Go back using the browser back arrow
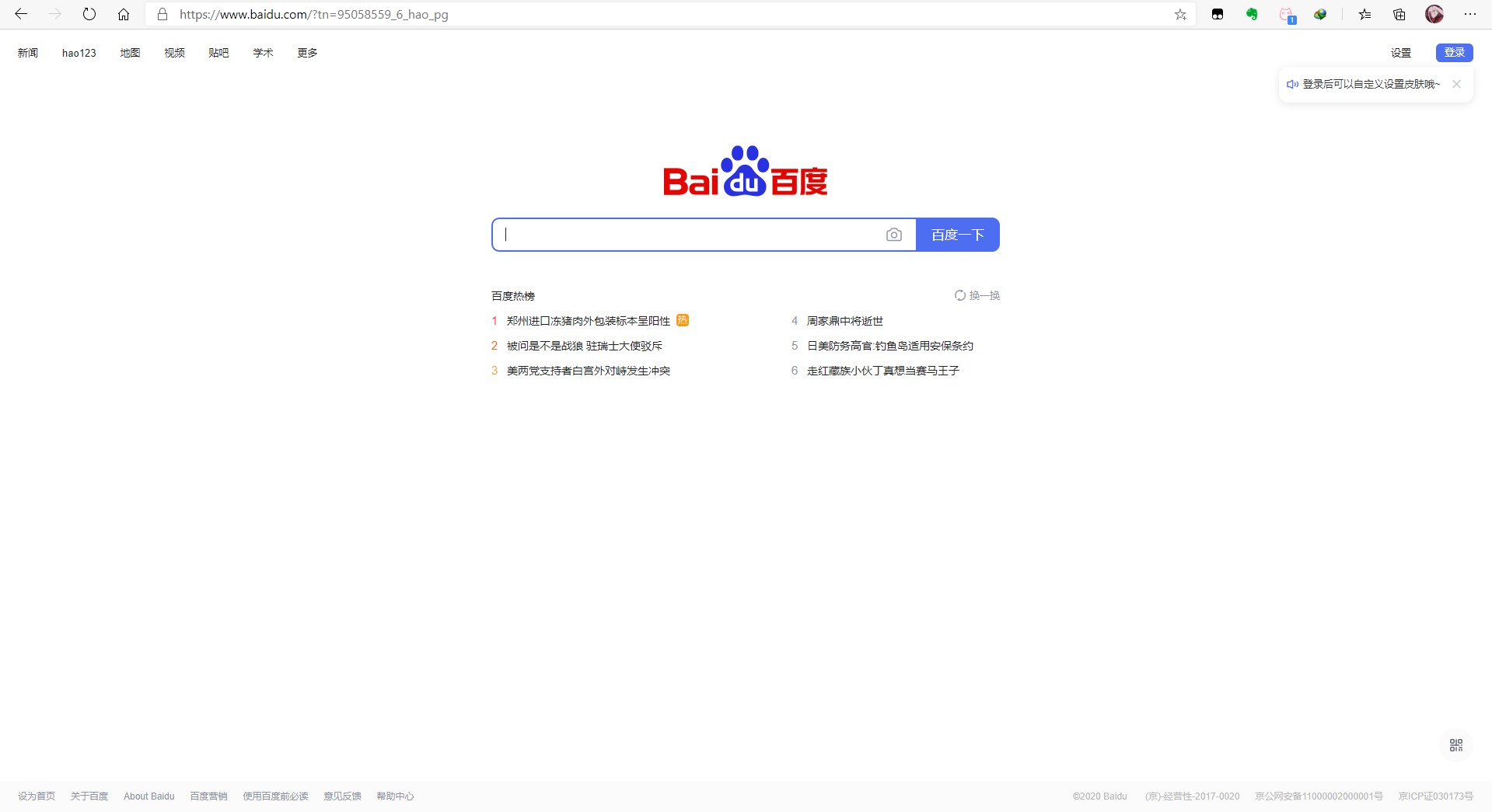1492x812 pixels. click(x=21, y=14)
